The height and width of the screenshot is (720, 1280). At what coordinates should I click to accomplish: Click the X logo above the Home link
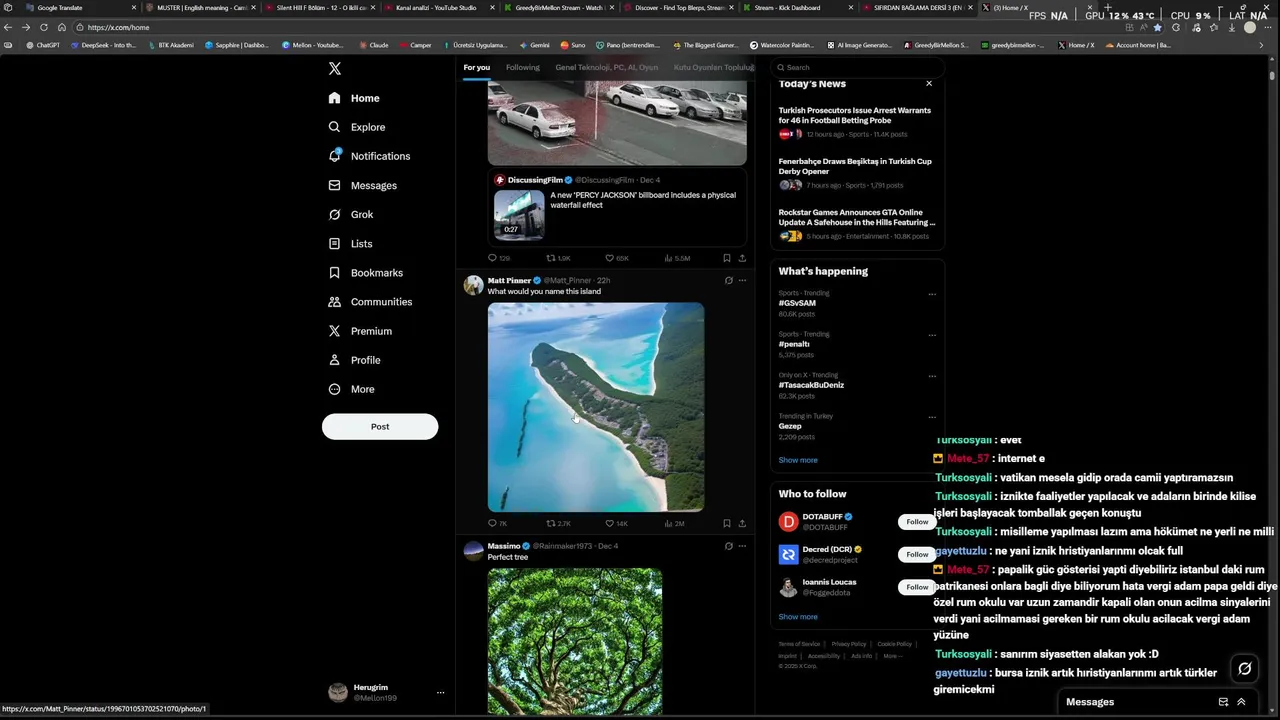[335, 68]
